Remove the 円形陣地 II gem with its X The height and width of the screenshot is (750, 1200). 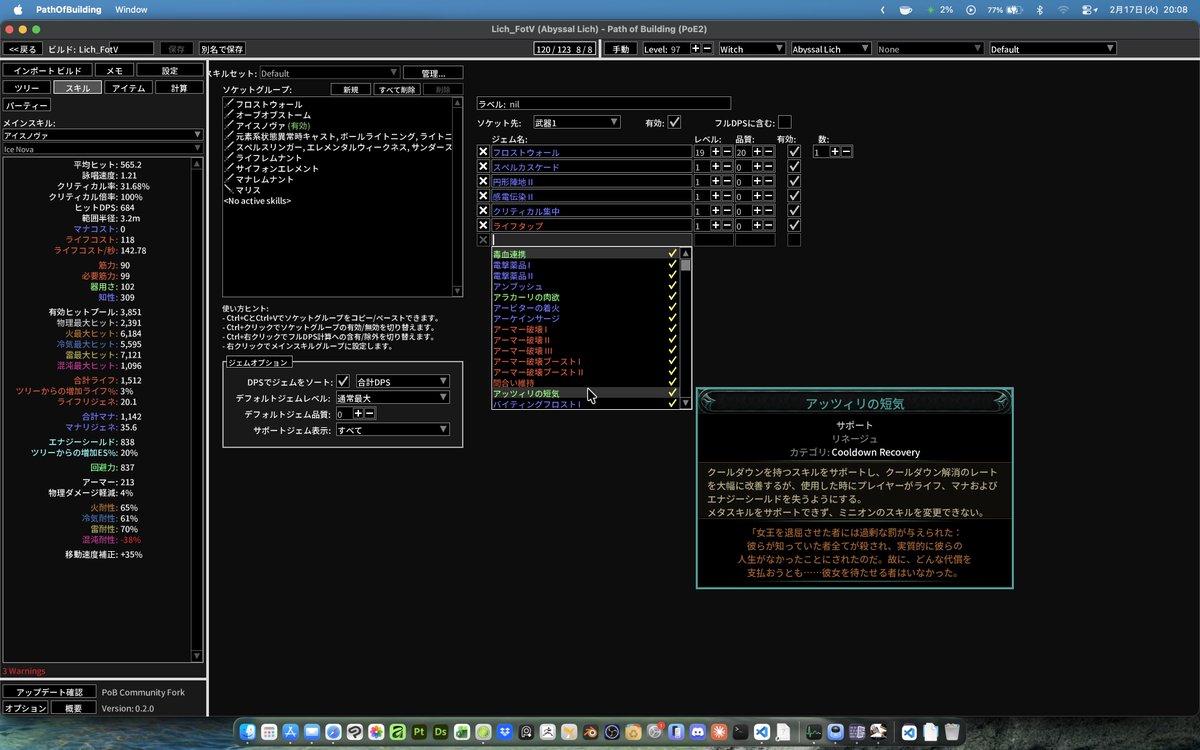tap(483, 182)
